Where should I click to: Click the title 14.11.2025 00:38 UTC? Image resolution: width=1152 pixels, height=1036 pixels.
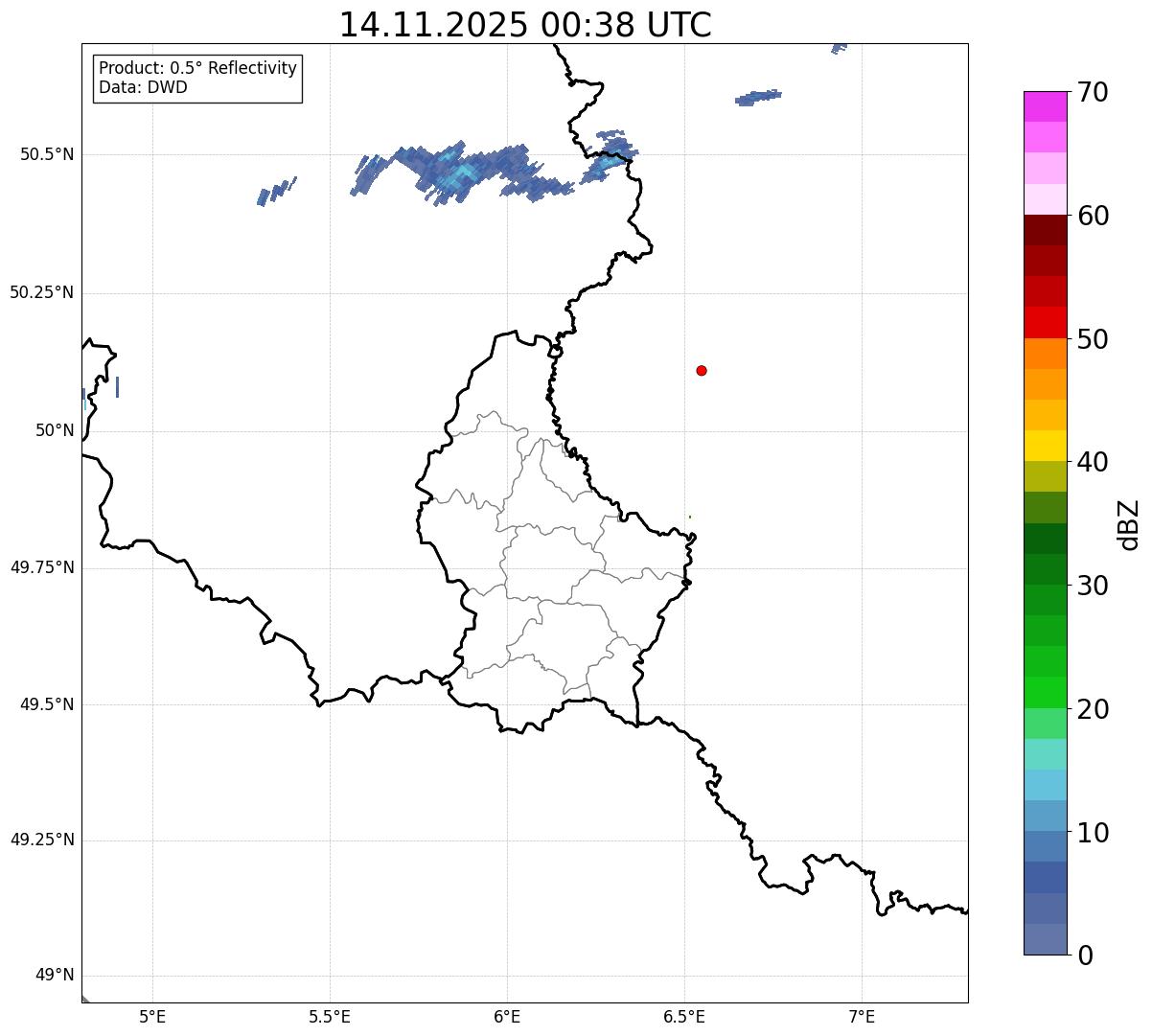pyautogui.click(x=525, y=25)
